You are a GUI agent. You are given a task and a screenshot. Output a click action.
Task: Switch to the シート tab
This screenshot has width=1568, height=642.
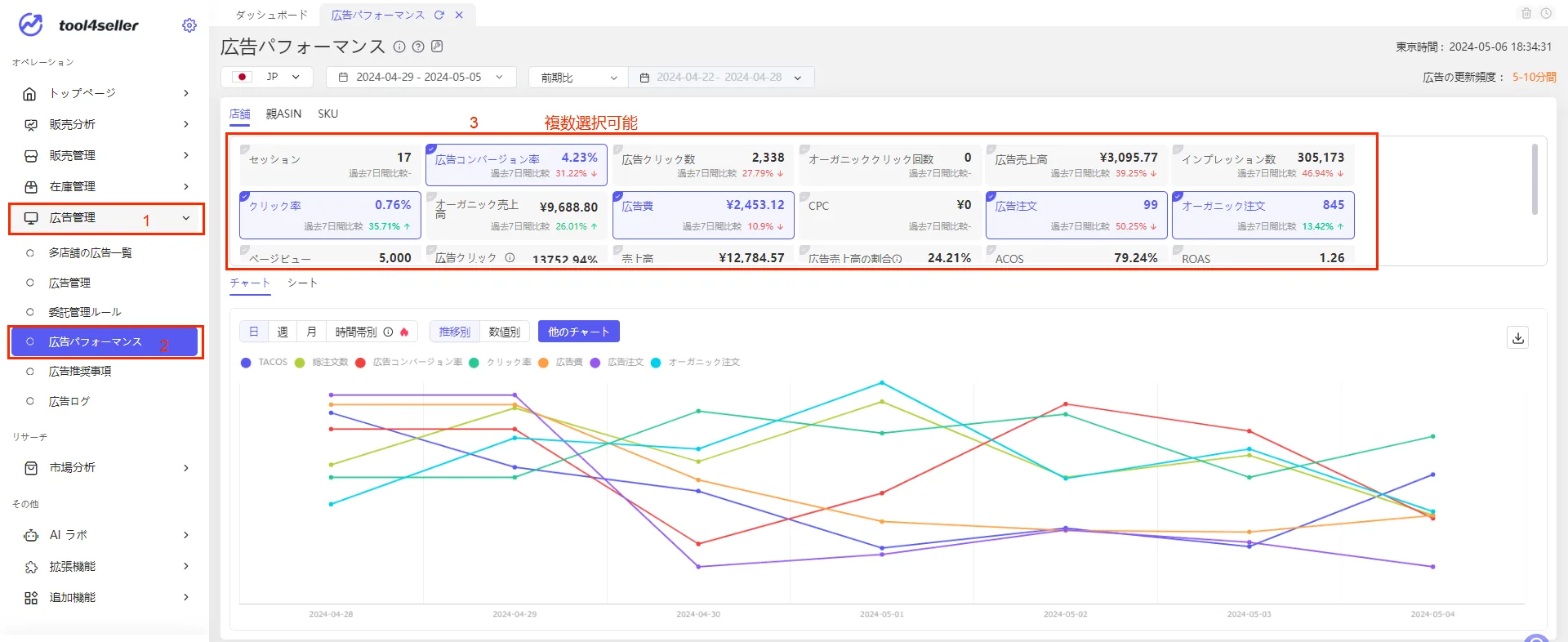point(302,283)
